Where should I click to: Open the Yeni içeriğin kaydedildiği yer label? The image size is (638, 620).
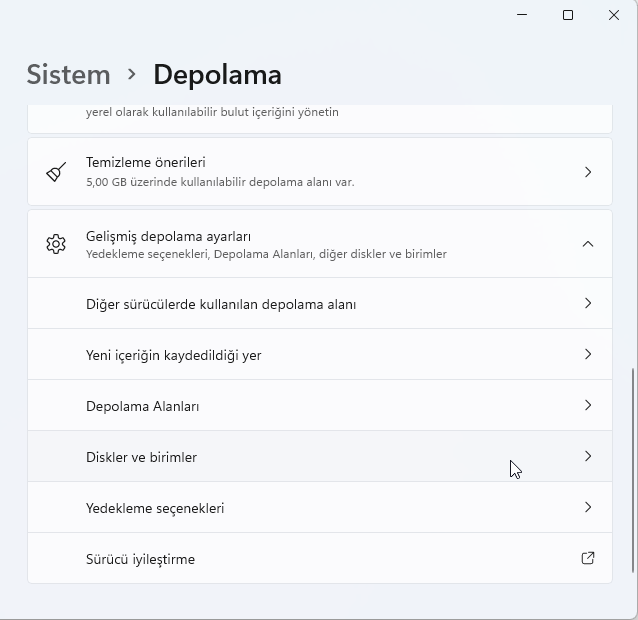pos(173,355)
